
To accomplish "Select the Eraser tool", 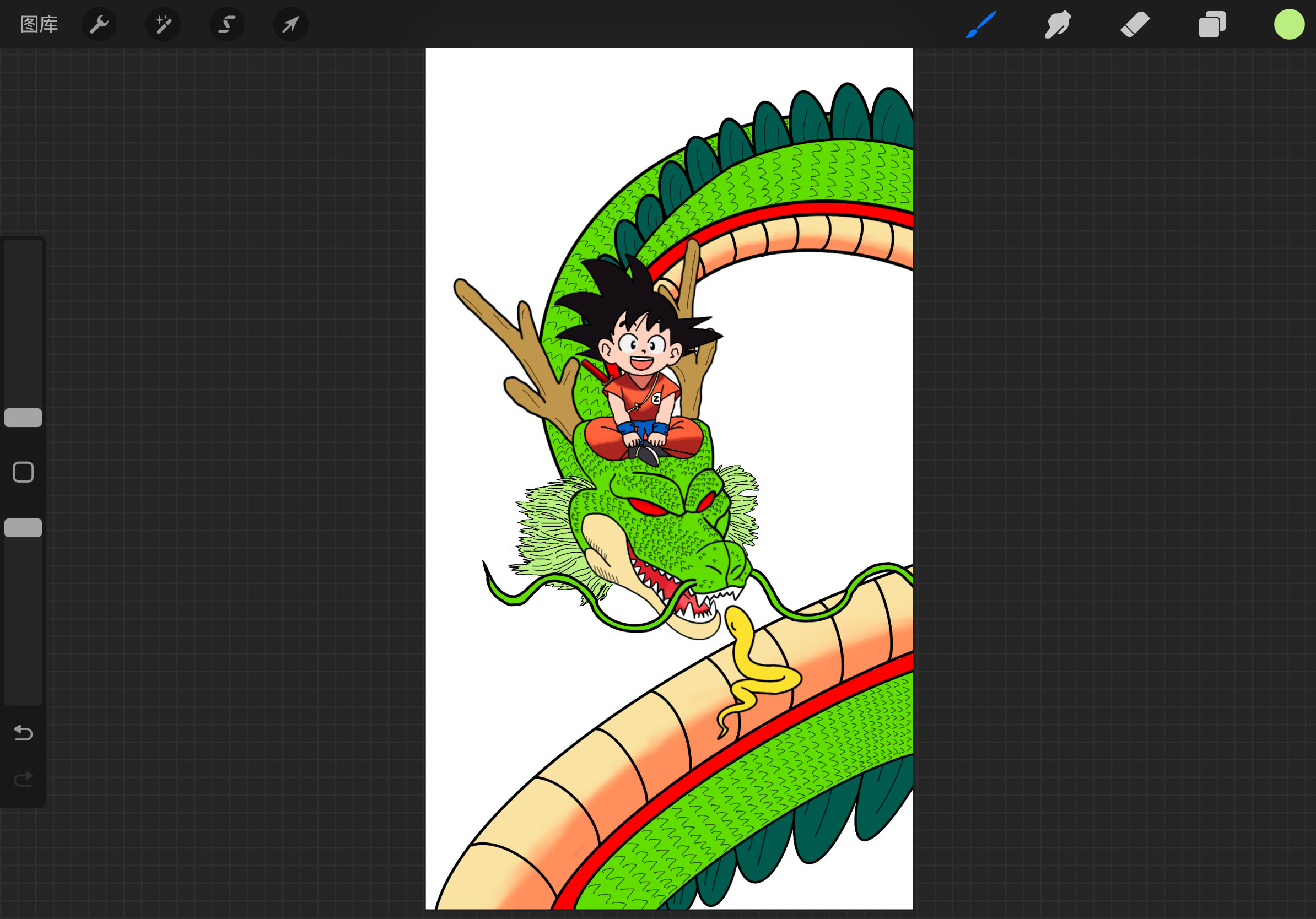I will pyautogui.click(x=1135, y=25).
